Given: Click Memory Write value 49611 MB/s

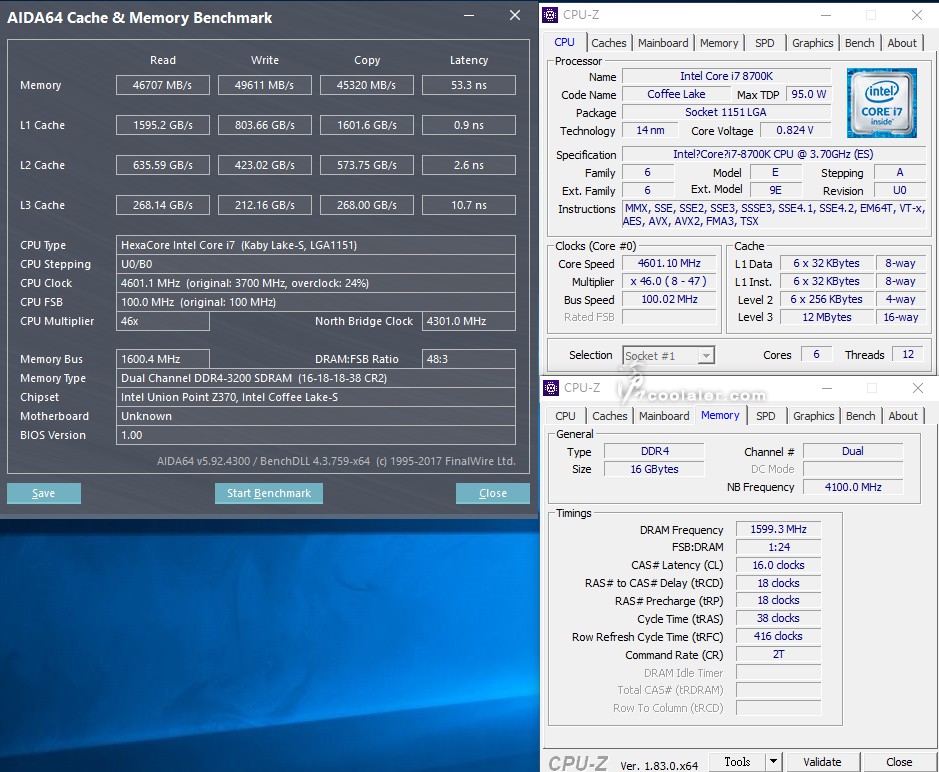Looking at the screenshot, I should coord(265,85).
